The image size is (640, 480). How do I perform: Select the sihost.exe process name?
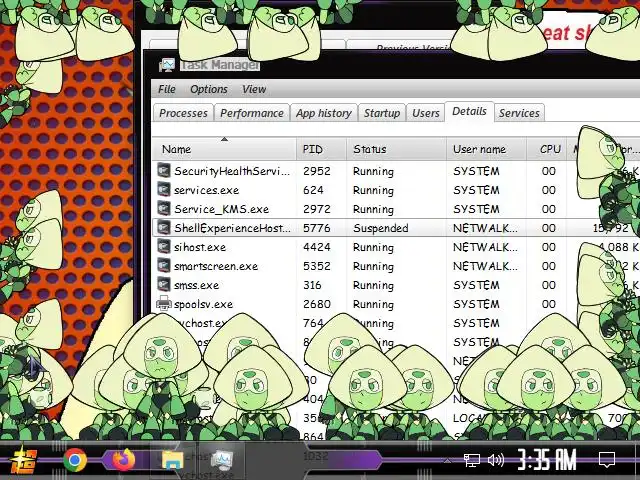200,247
